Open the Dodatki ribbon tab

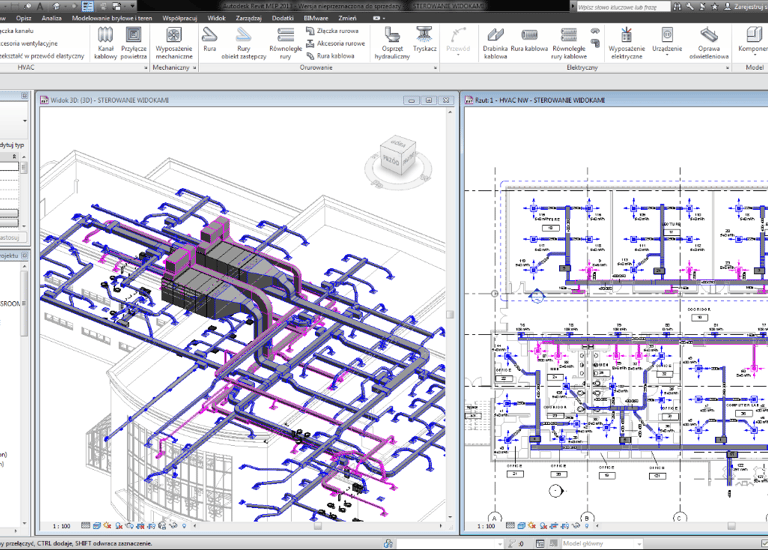[x=283, y=18]
